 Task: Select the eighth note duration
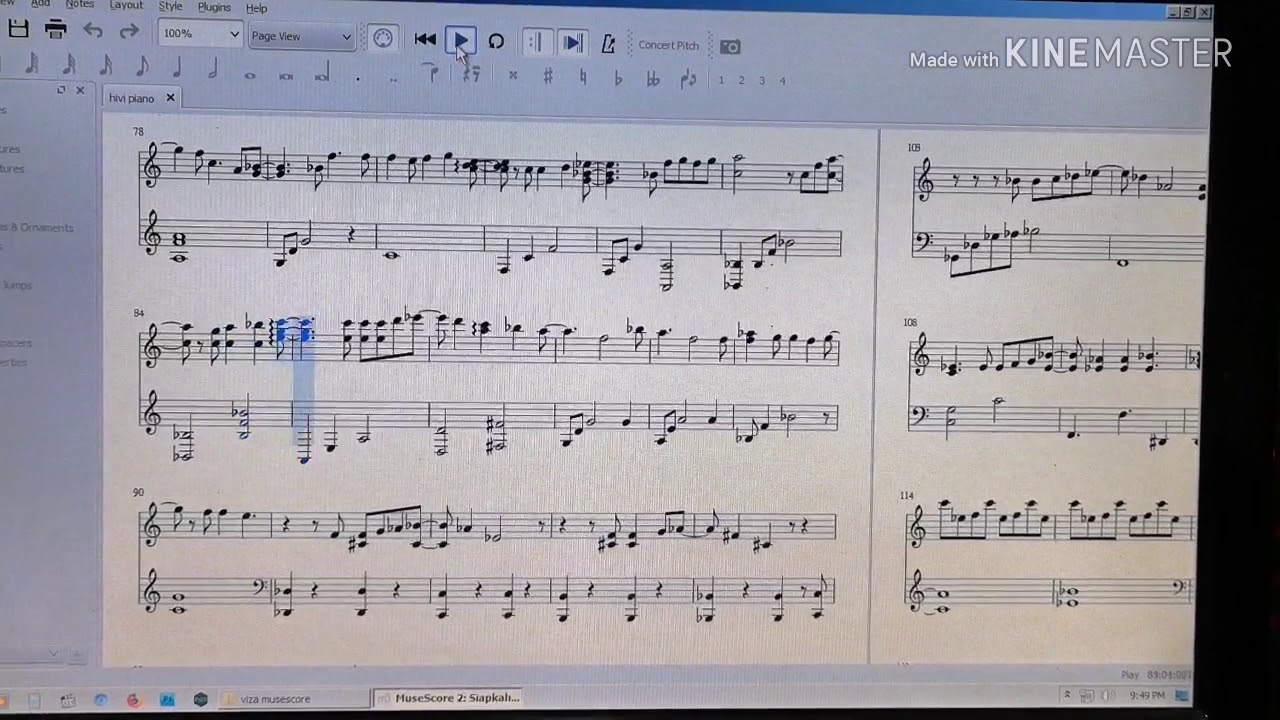click(x=141, y=68)
